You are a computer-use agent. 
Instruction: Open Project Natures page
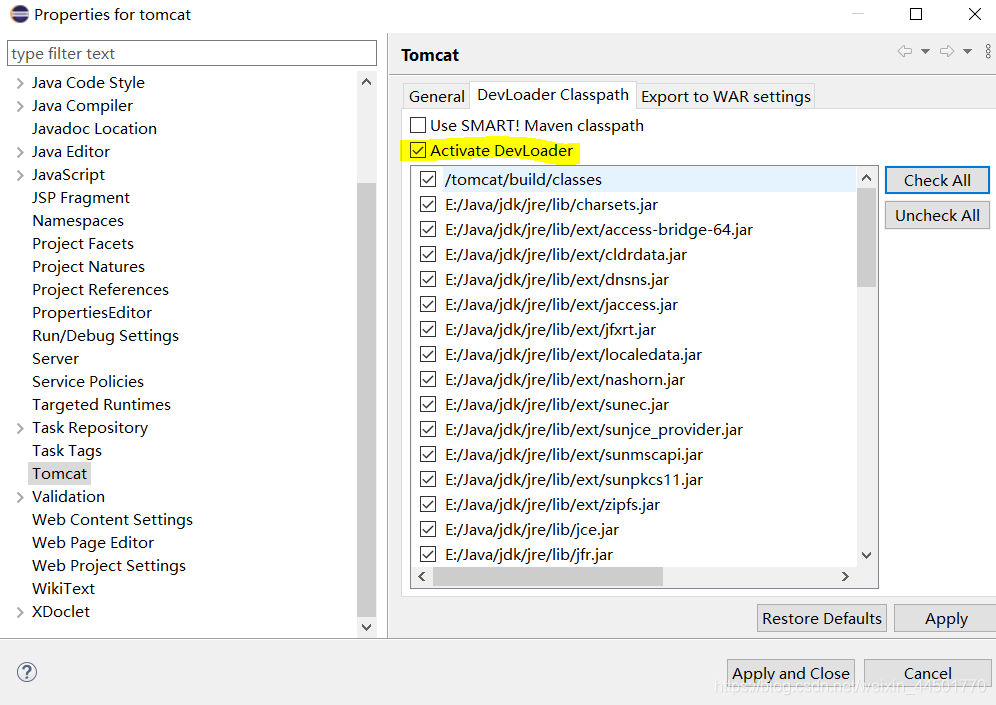click(88, 267)
